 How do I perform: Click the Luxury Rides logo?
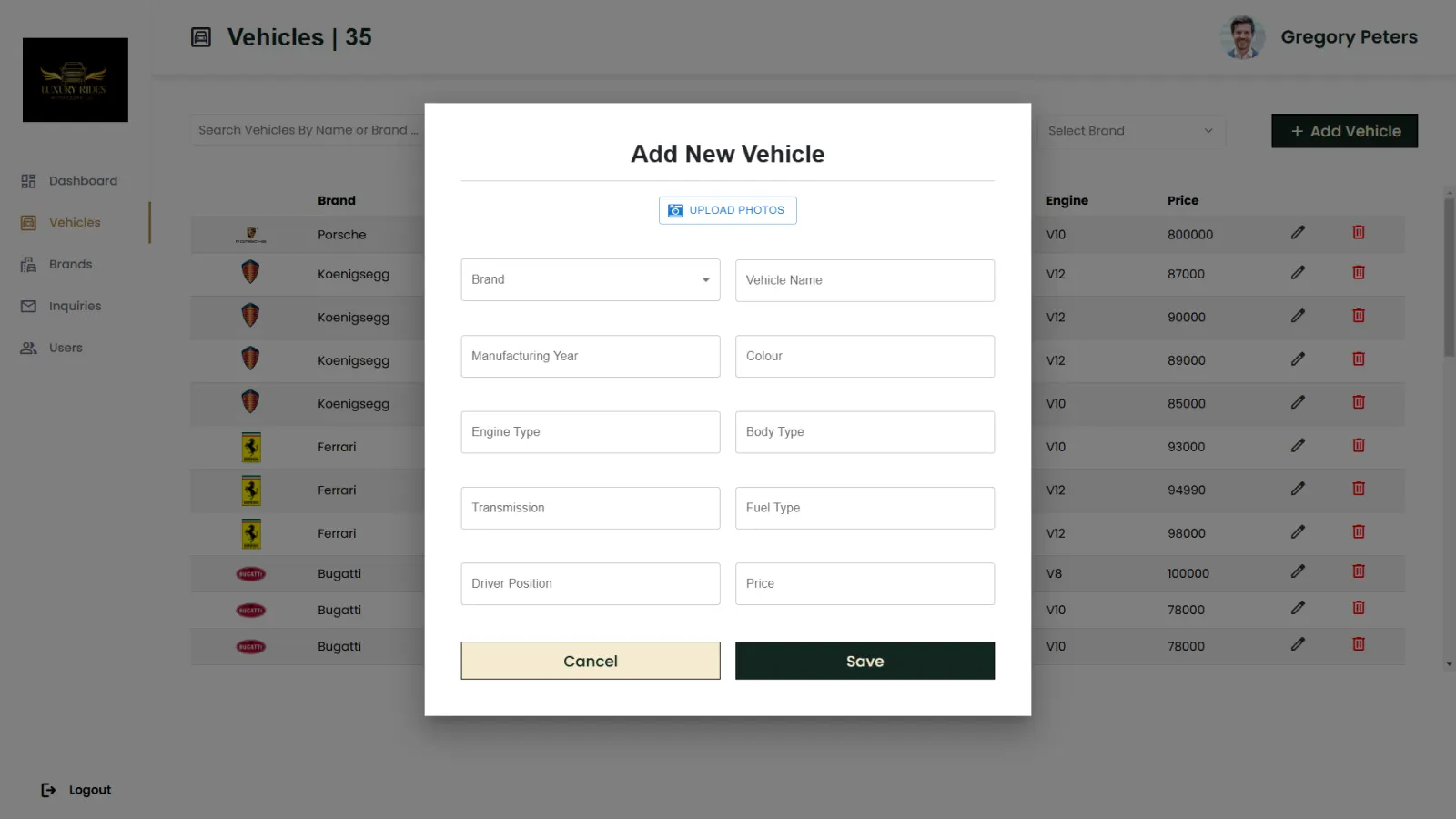pyautogui.click(x=76, y=80)
